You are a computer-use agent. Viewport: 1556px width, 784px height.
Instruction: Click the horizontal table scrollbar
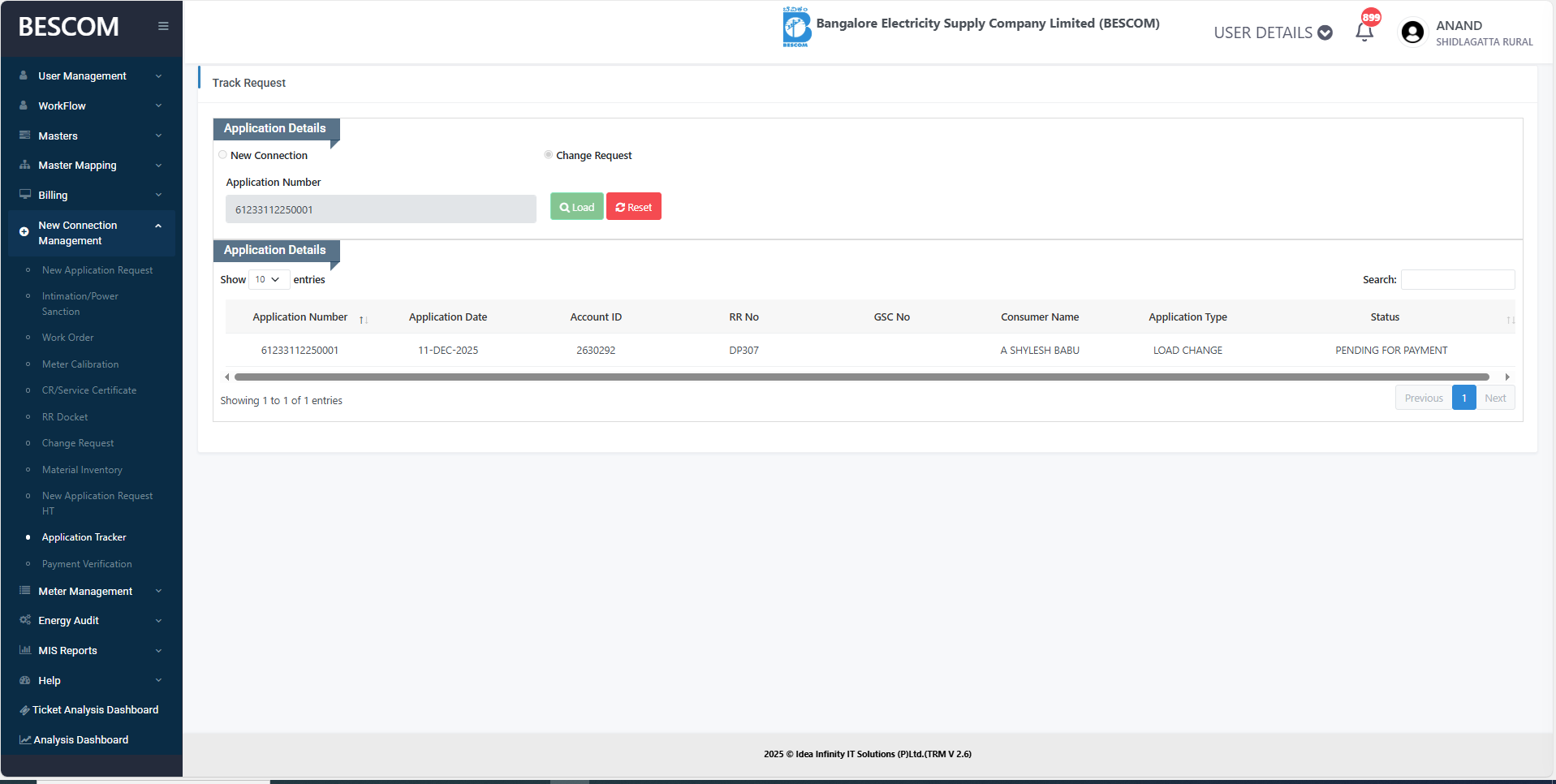coord(862,377)
